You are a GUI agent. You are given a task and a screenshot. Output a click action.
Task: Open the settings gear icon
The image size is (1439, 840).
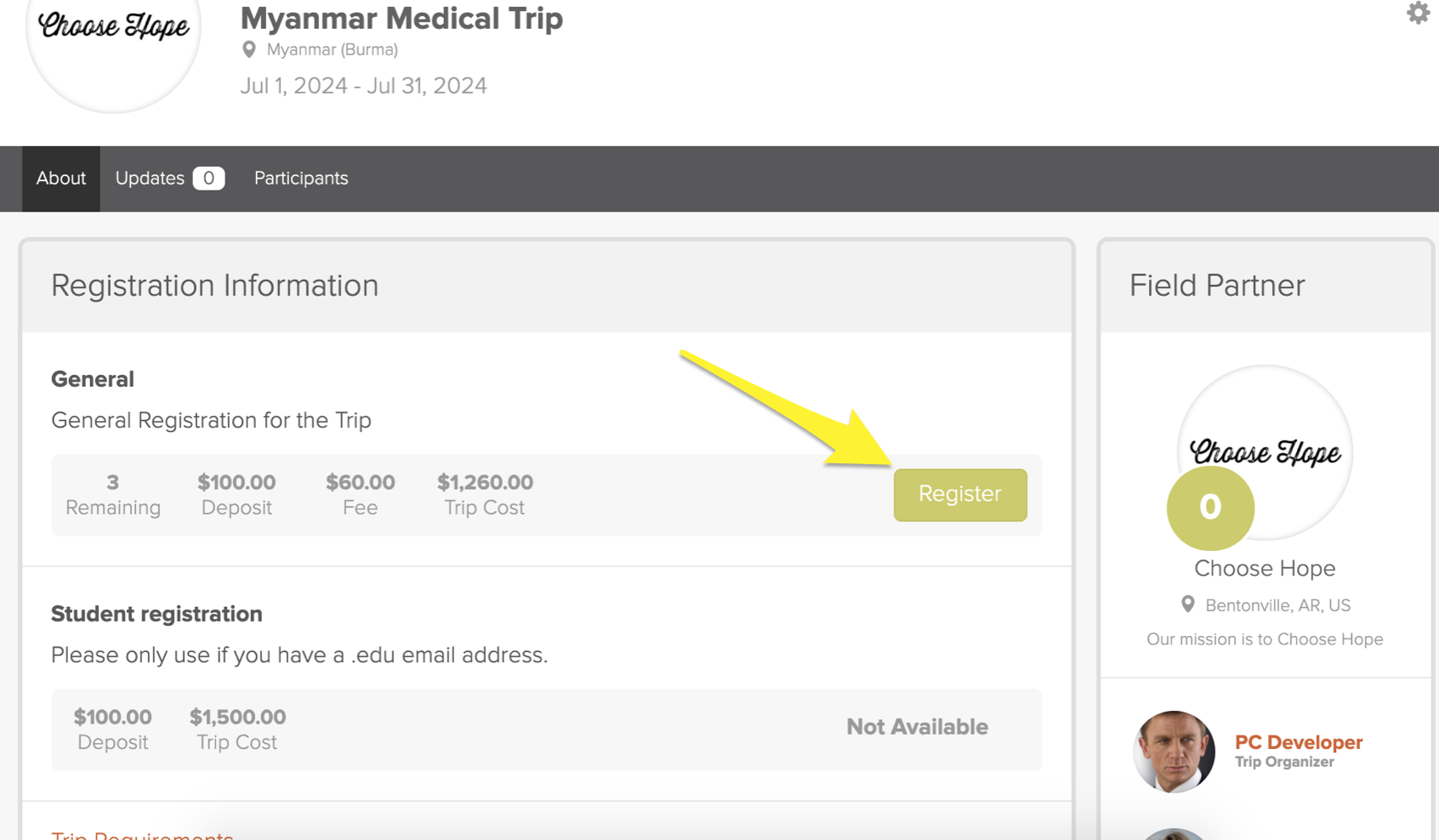point(1418,13)
